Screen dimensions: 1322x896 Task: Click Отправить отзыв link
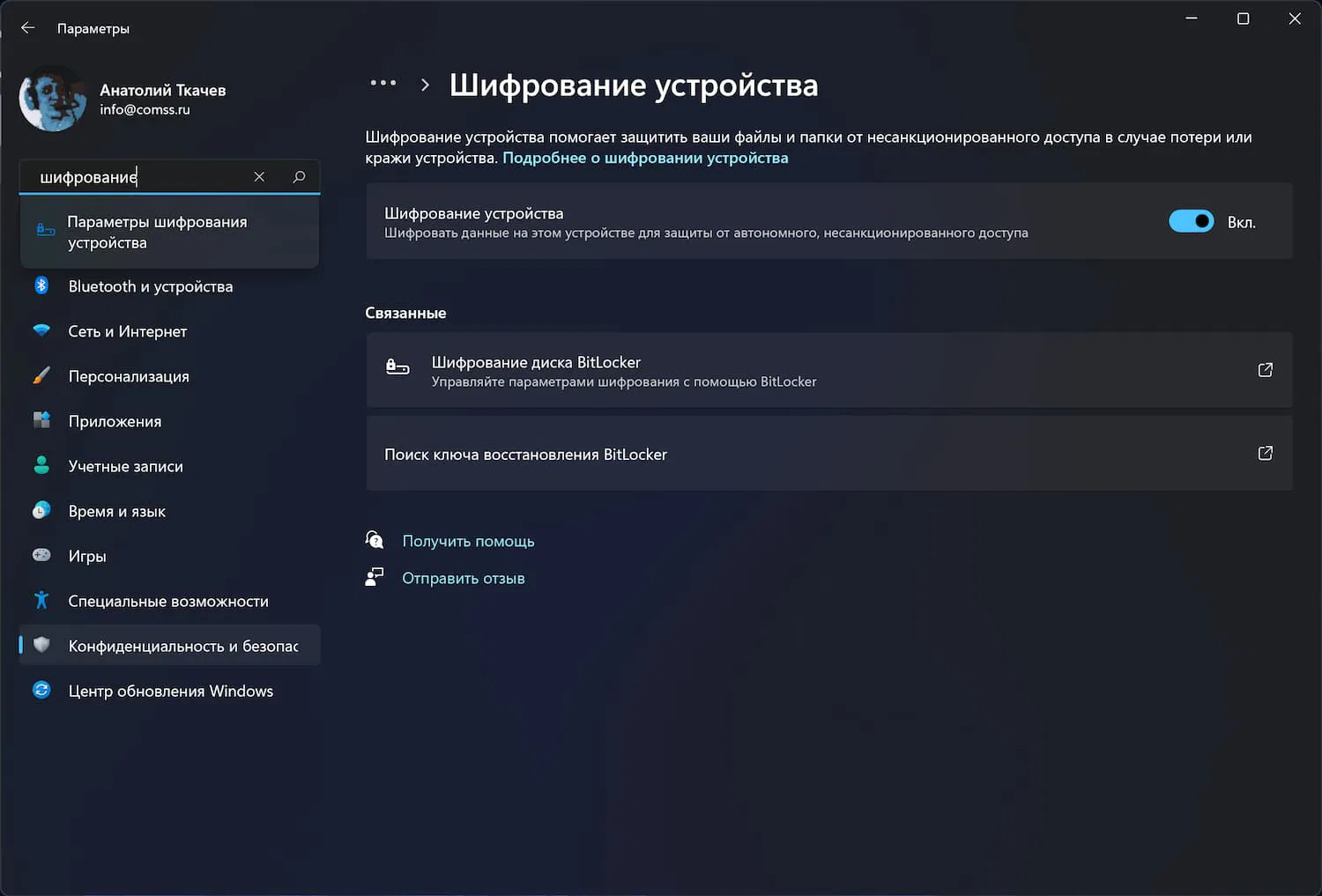pyautogui.click(x=464, y=578)
